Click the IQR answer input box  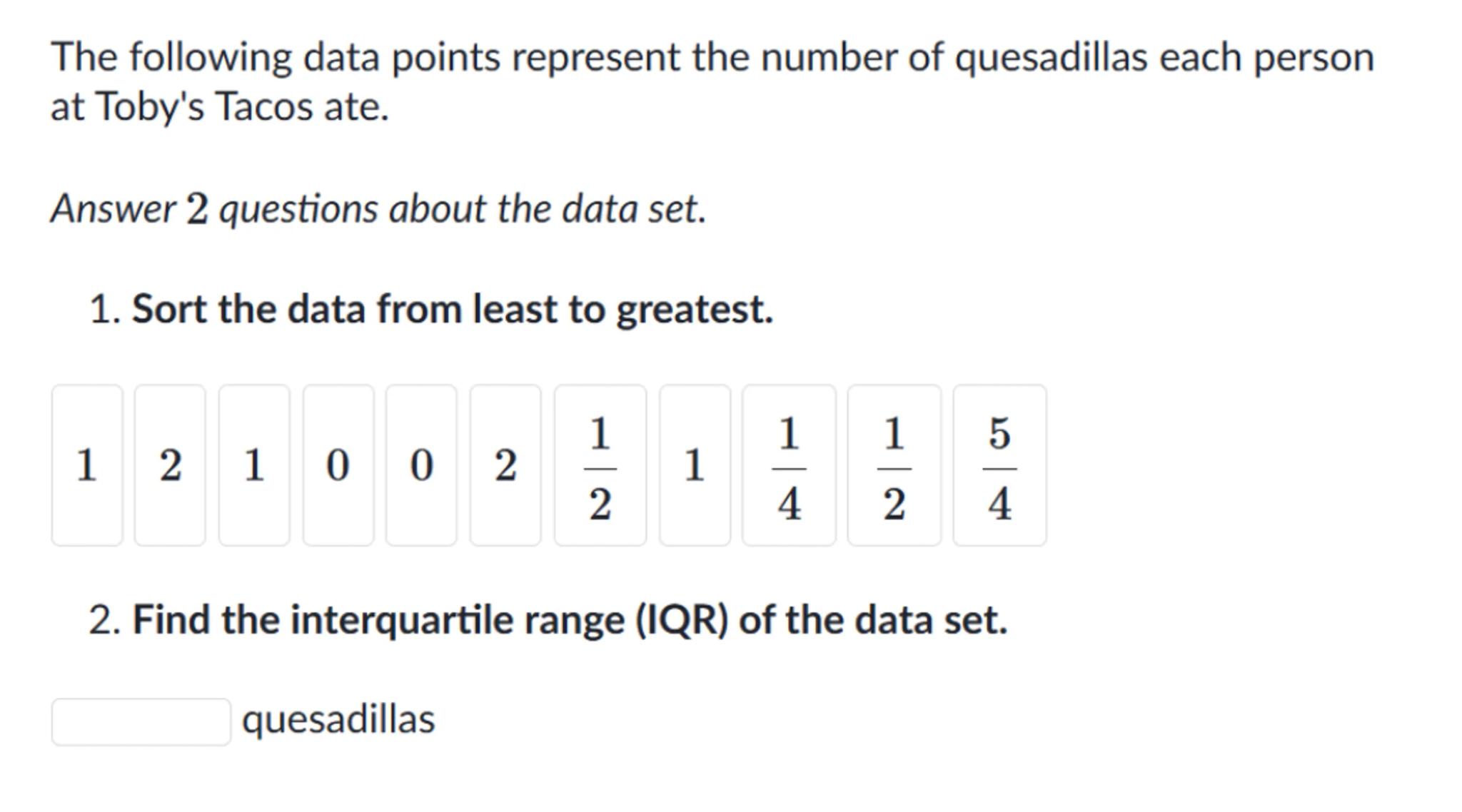click(141, 721)
